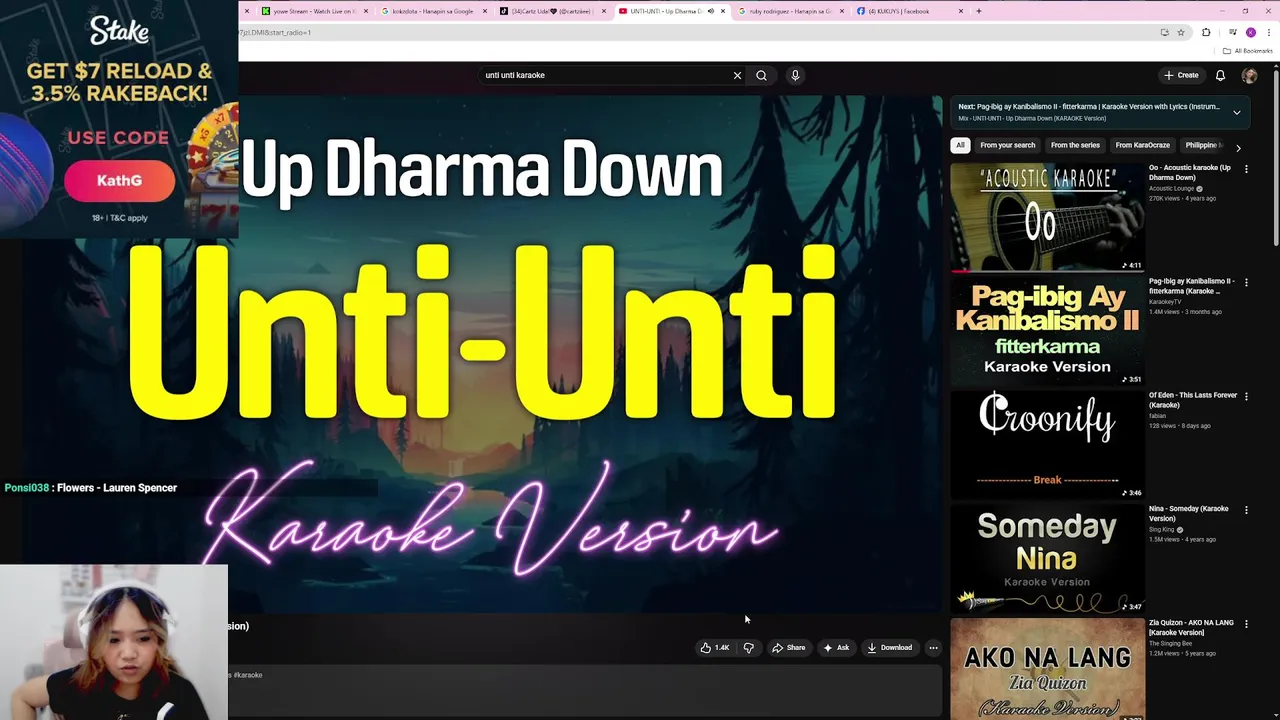
Task: Open options menu for 'Nina - Someday' video
Action: pos(1246,510)
